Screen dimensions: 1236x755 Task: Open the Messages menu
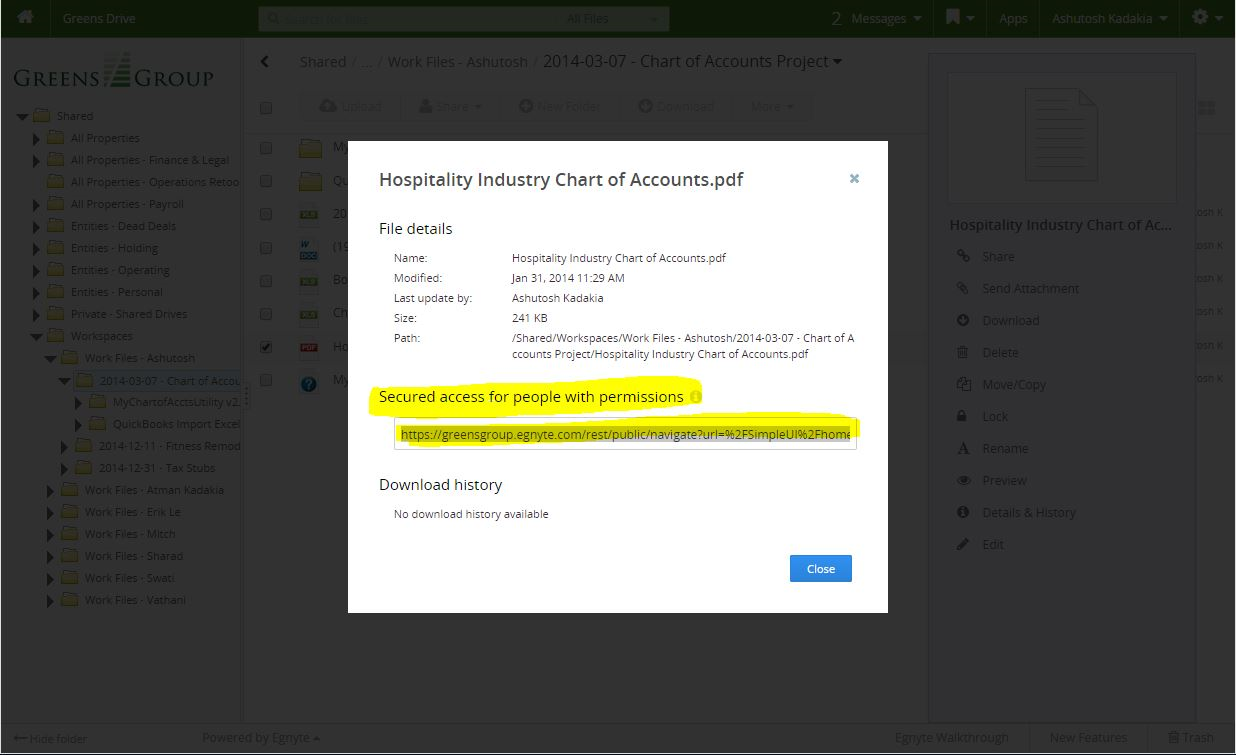click(869, 18)
